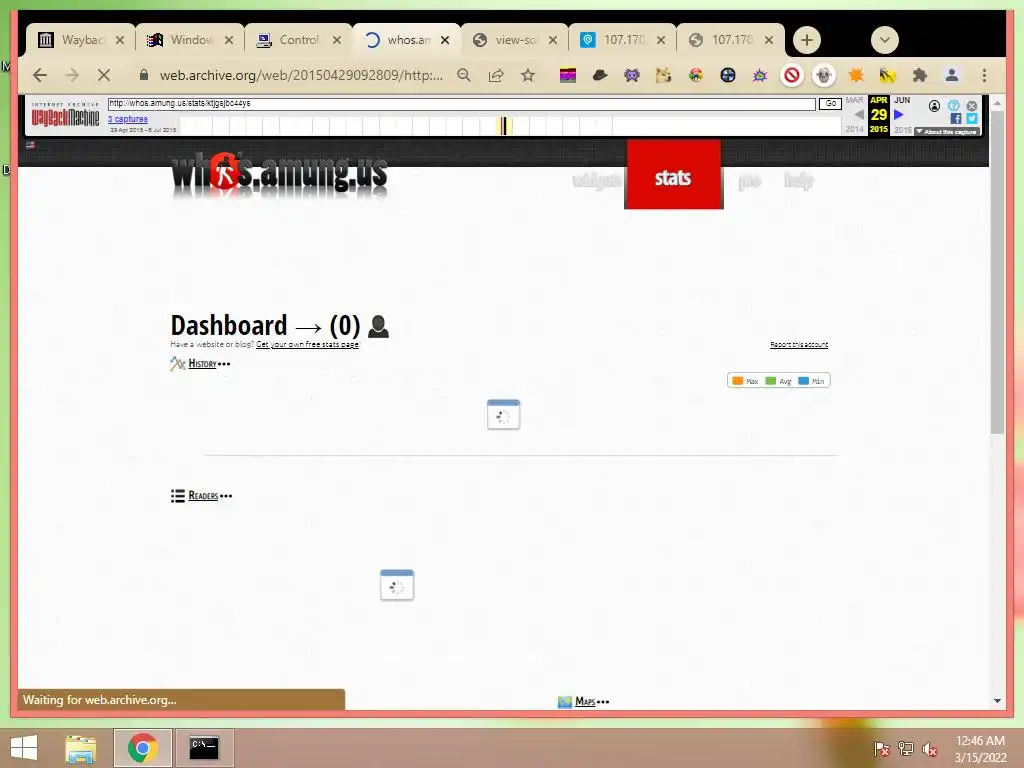Expand About this capture

(946, 131)
